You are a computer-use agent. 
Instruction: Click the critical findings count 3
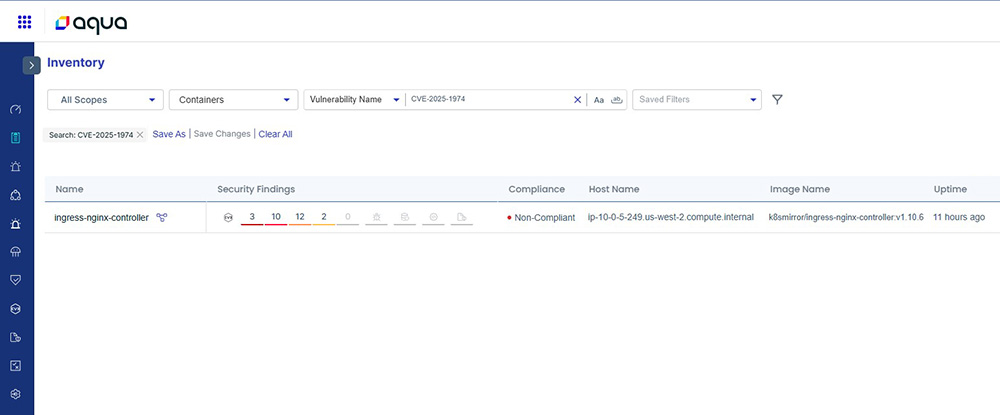252,217
